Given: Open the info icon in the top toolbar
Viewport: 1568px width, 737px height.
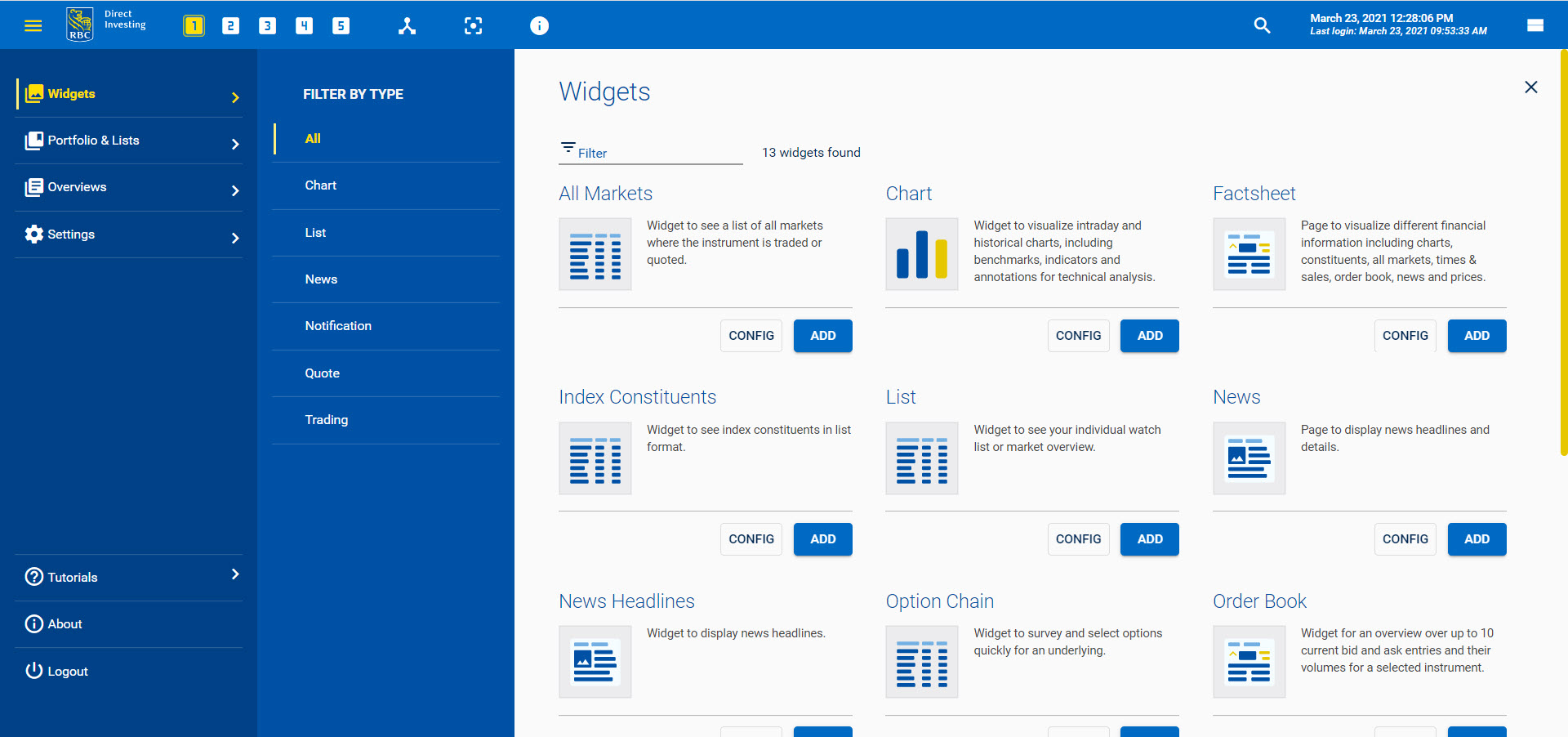Looking at the screenshot, I should point(540,25).
